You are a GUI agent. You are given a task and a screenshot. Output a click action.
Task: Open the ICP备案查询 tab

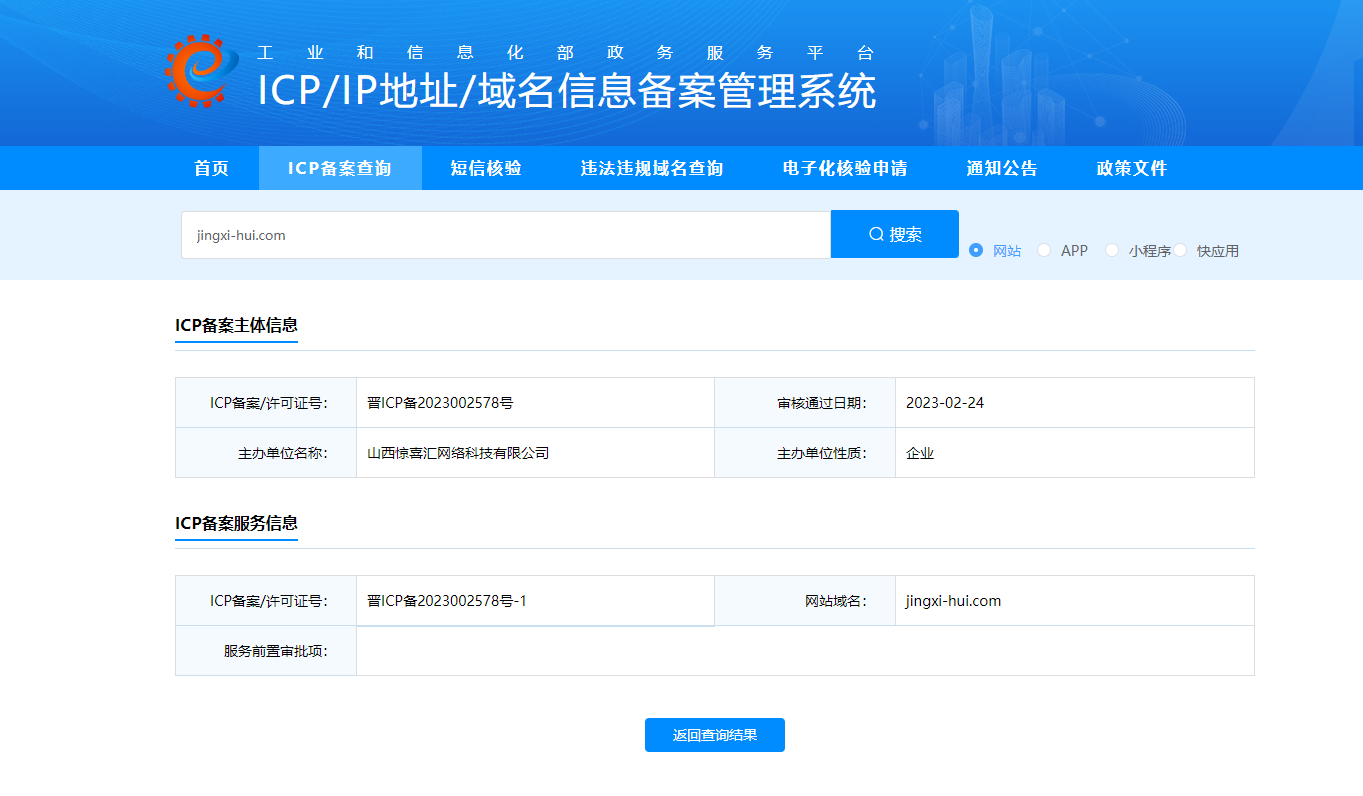[x=340, y=168]
